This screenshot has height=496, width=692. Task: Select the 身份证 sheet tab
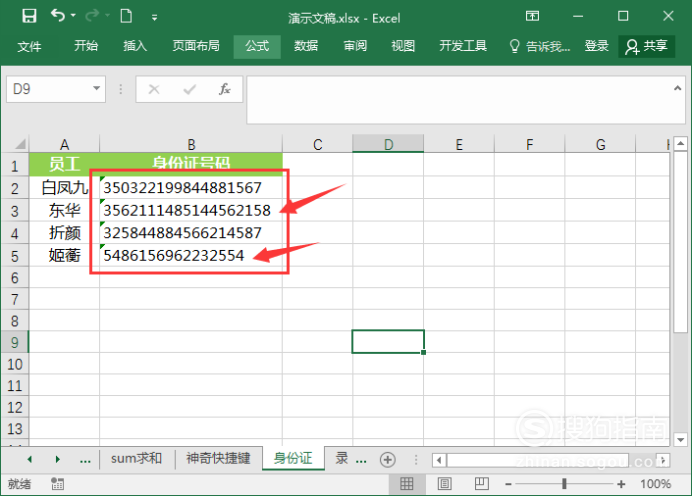click(293, 458)
